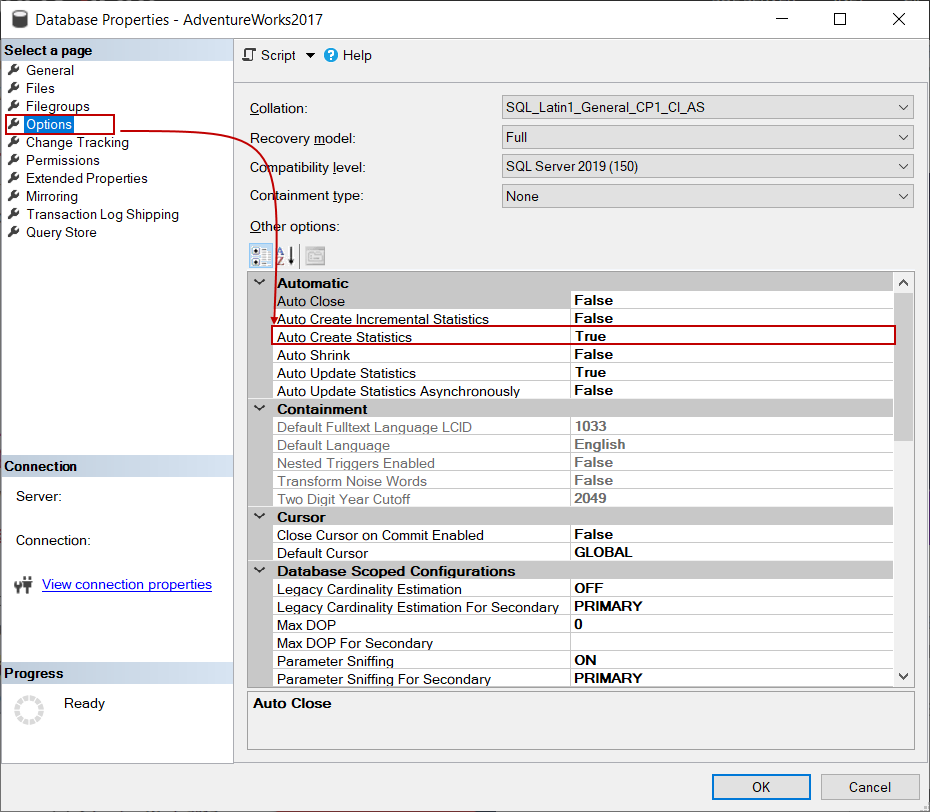This screenshot has width=930, height=812.
Task: Open View connection properties link
Action: coord(127,584)
